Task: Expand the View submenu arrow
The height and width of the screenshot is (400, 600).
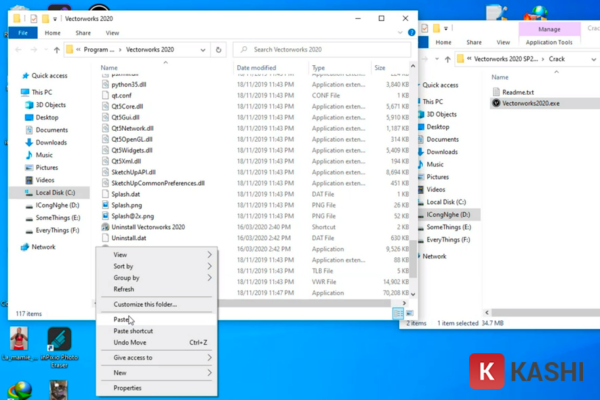Action: 209,255
